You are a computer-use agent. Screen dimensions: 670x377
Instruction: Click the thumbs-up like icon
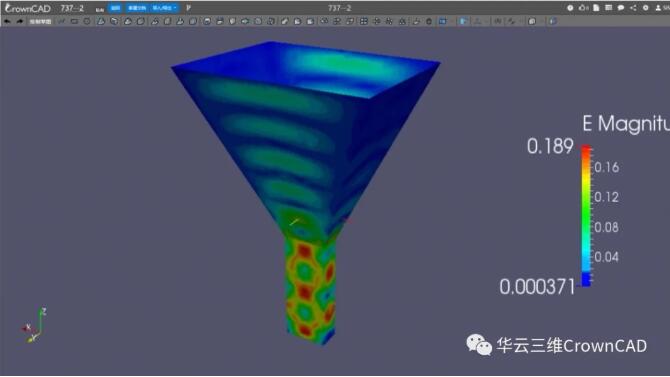pos(583,8)
